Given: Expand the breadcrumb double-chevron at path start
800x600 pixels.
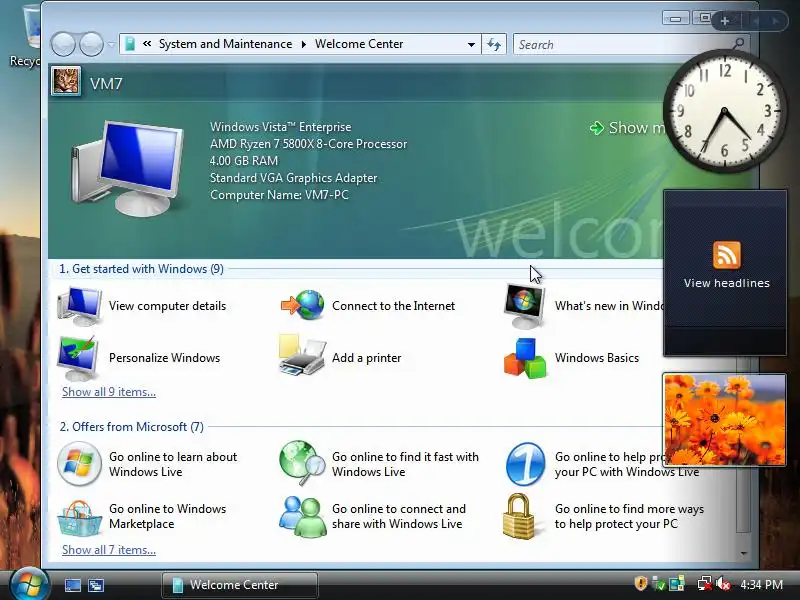Looking at the screenshot, I should 147,44.
